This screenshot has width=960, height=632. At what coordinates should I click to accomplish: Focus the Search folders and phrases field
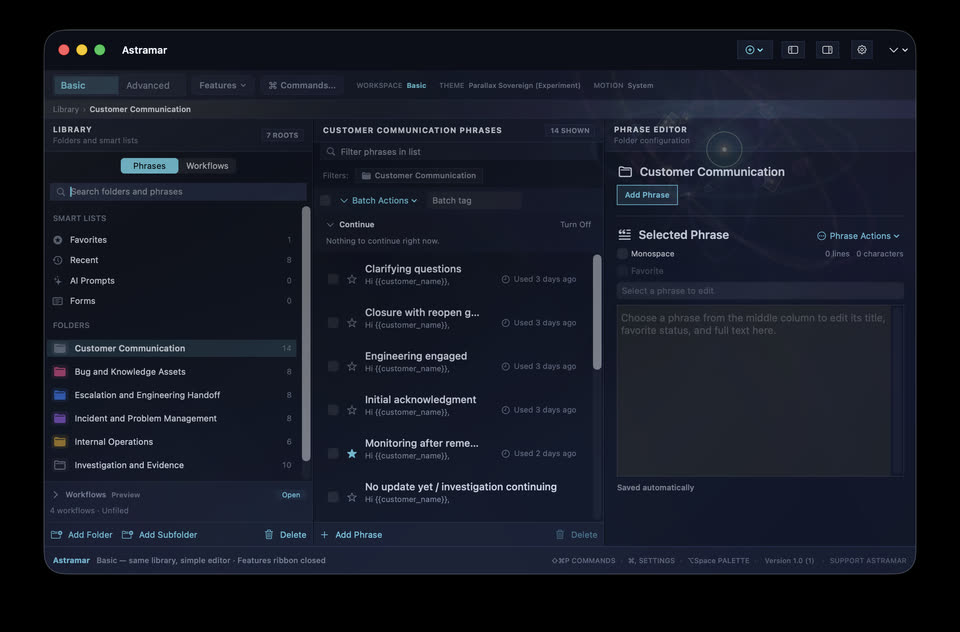click(x=178, y=192)
